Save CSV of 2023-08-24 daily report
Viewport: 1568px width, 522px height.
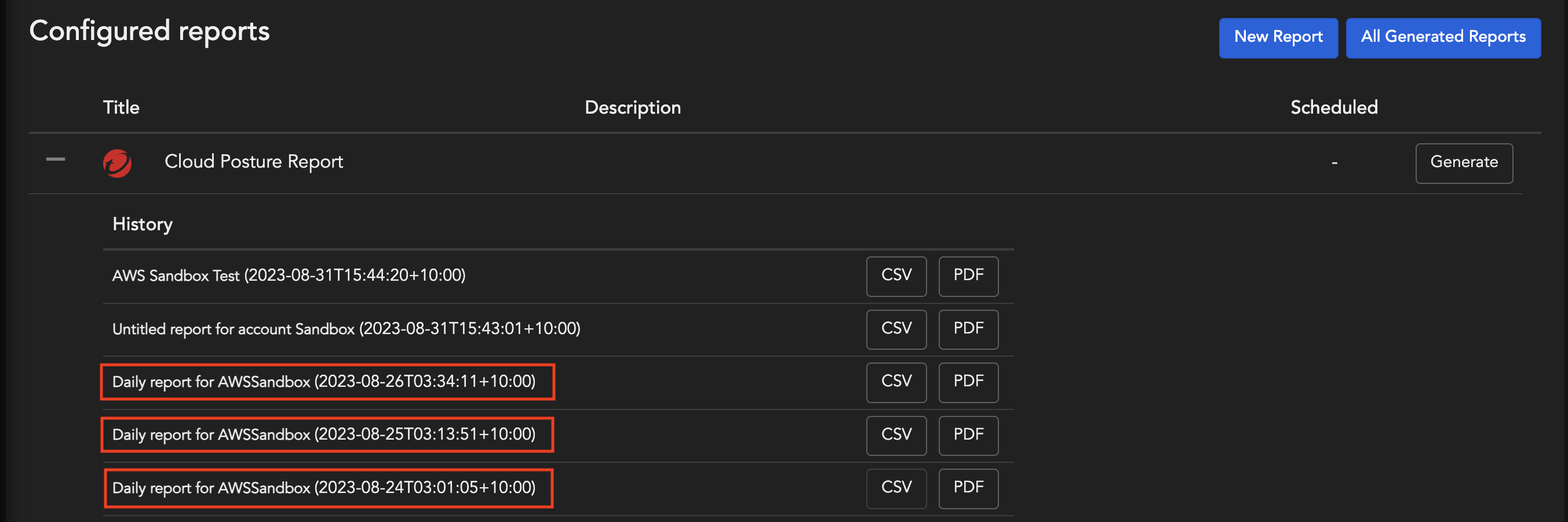[x=896, y=488]
